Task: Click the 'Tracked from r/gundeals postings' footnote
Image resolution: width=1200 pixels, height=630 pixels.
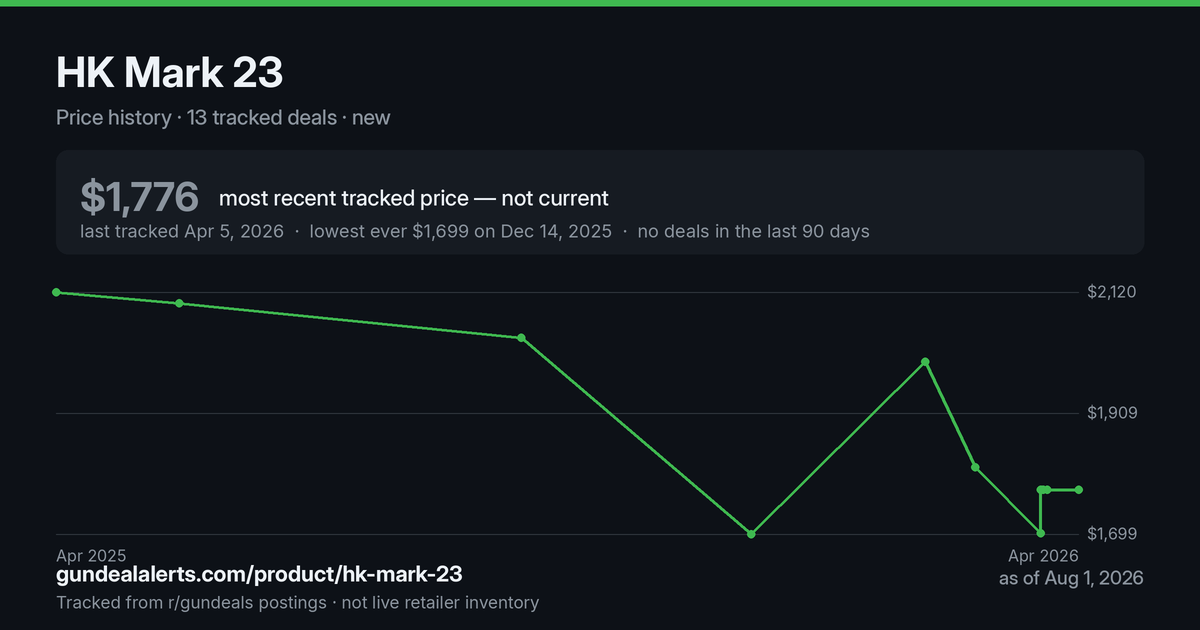Action: (190, 602)
